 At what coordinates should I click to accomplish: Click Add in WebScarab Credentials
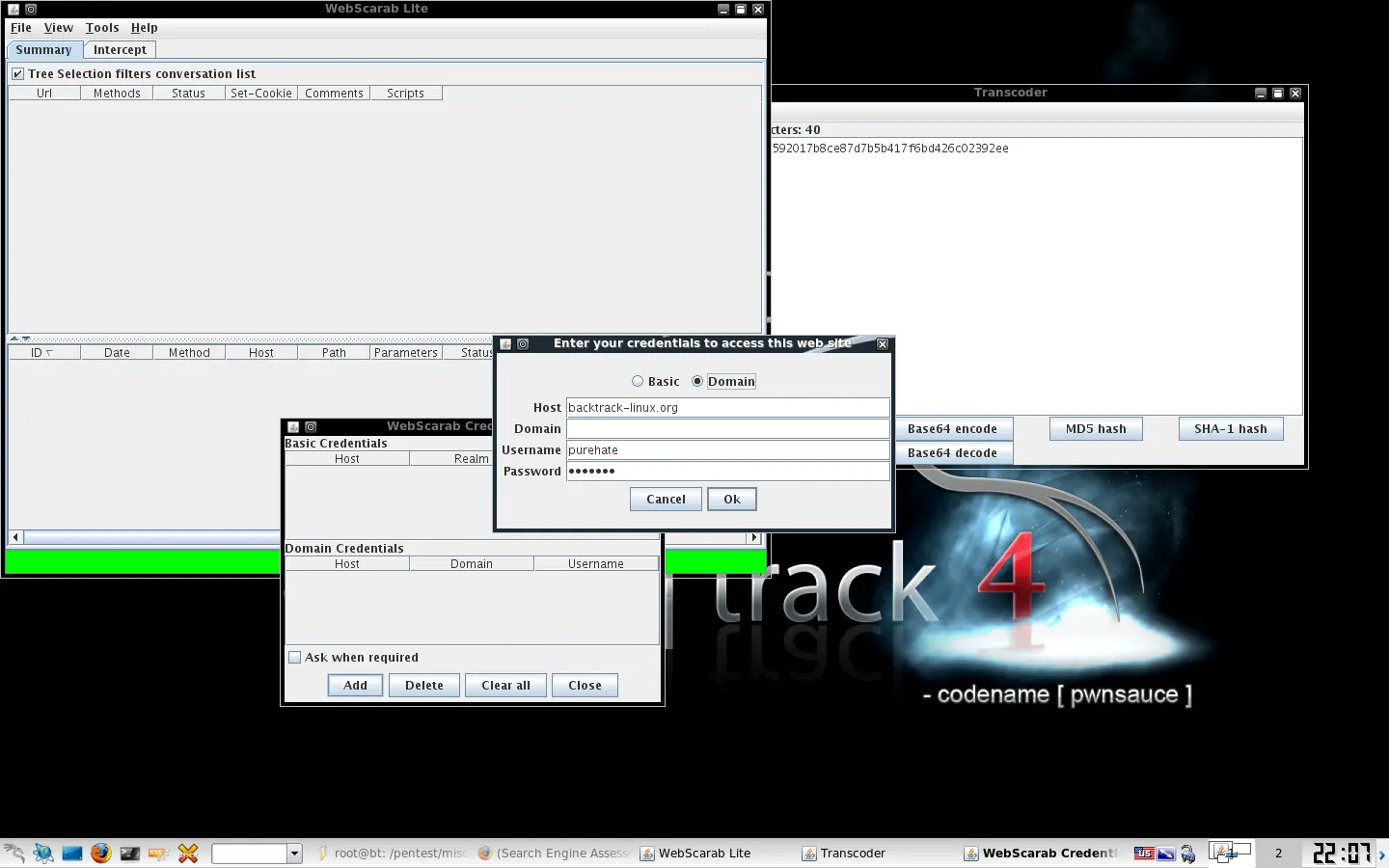pyautogui.click(x=355, y=686)
